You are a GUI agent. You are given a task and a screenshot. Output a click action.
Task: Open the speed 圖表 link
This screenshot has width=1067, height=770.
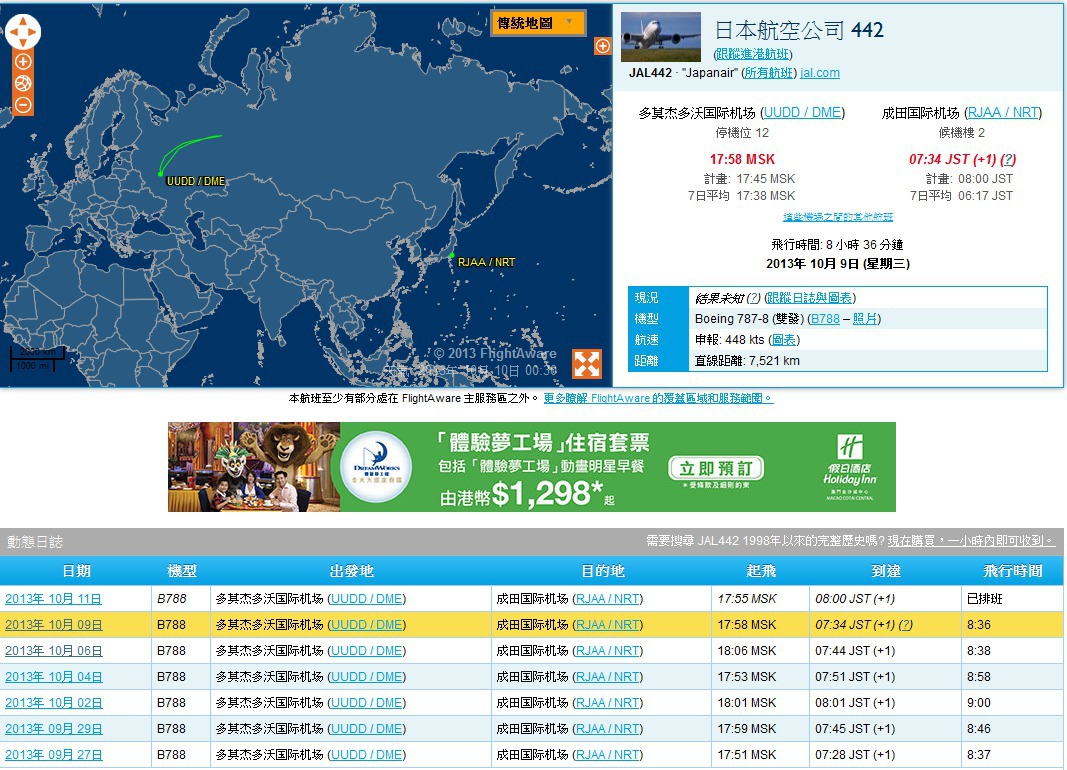tap(784, 340)
